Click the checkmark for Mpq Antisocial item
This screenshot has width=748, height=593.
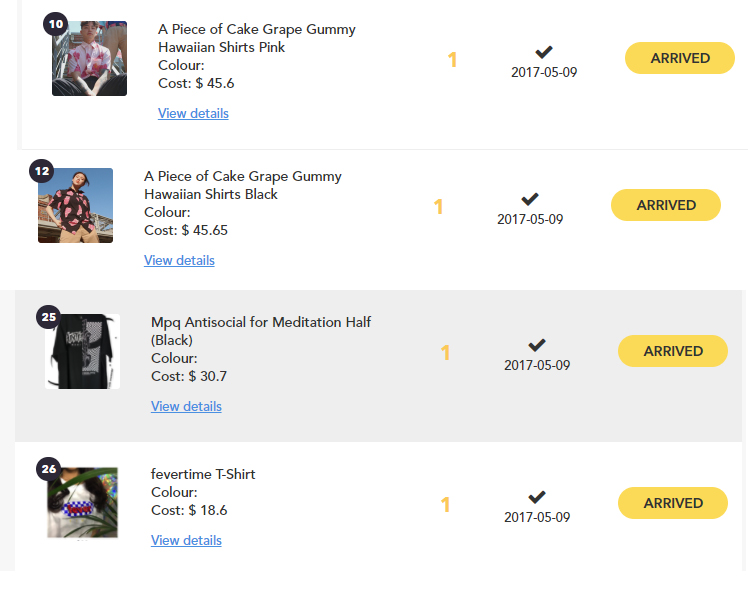pos(537,345)
